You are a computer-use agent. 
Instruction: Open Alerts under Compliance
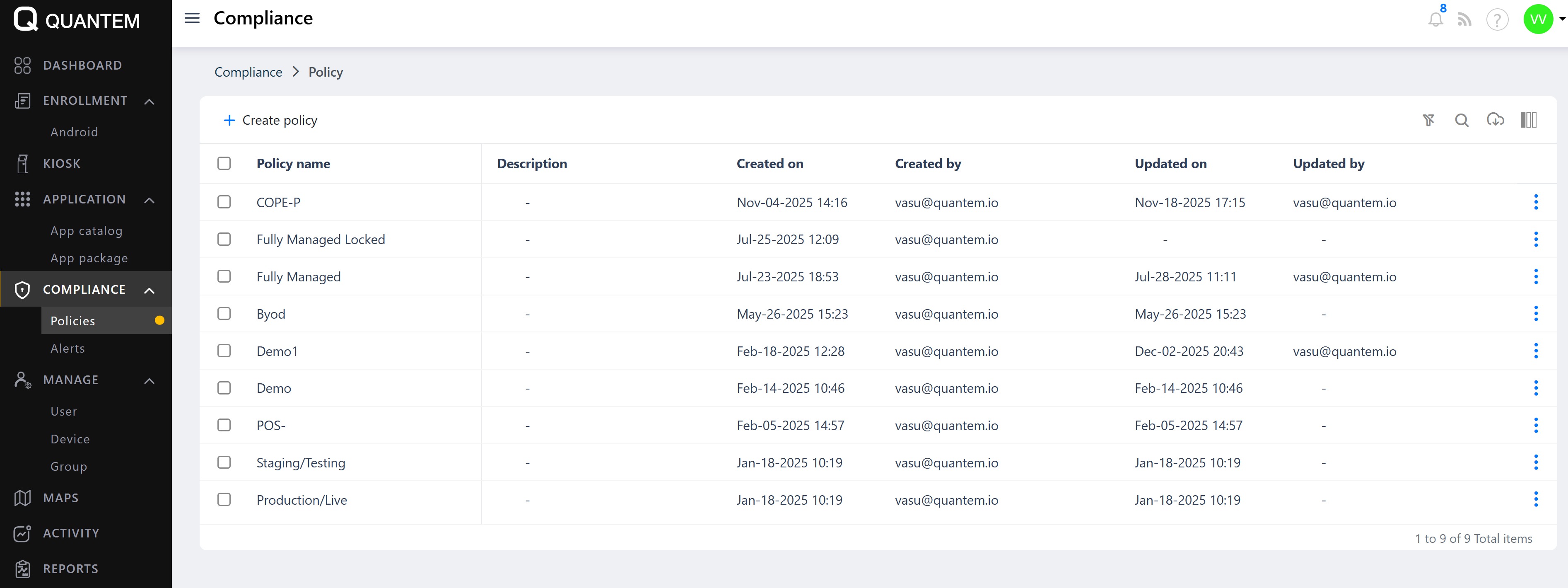[68, 348]
